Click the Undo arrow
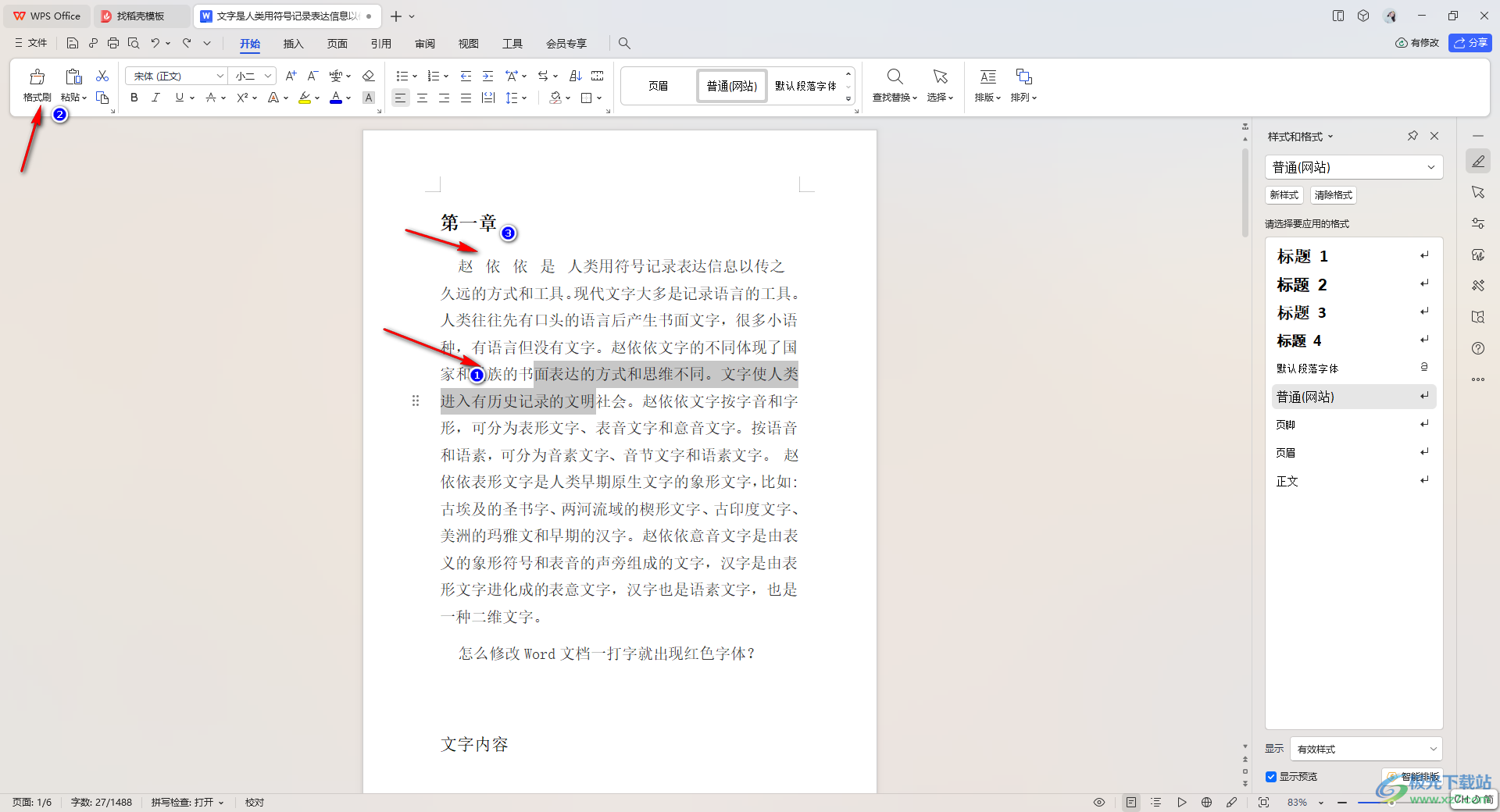 [155, 43]
